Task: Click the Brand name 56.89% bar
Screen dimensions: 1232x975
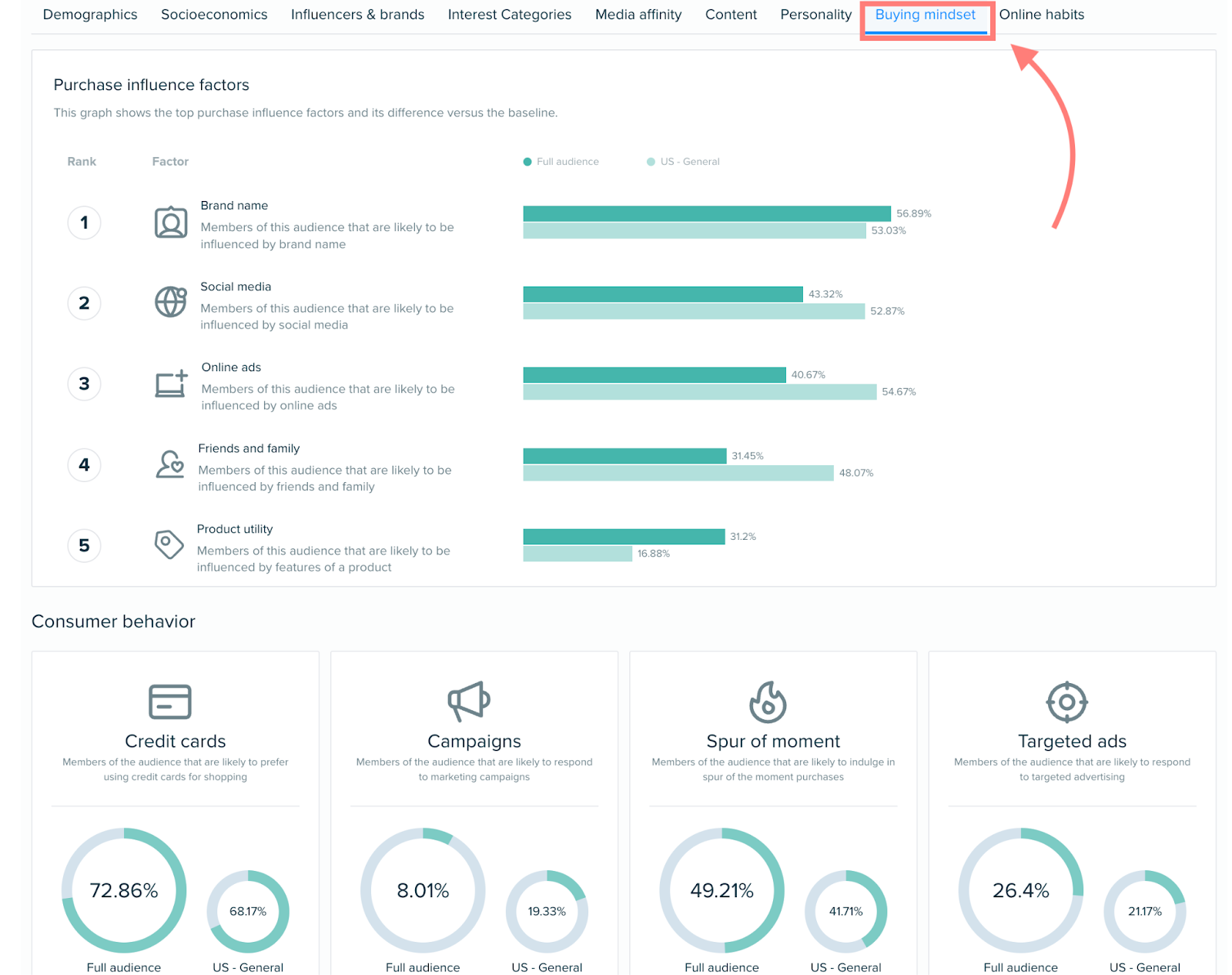Action: 706,213
